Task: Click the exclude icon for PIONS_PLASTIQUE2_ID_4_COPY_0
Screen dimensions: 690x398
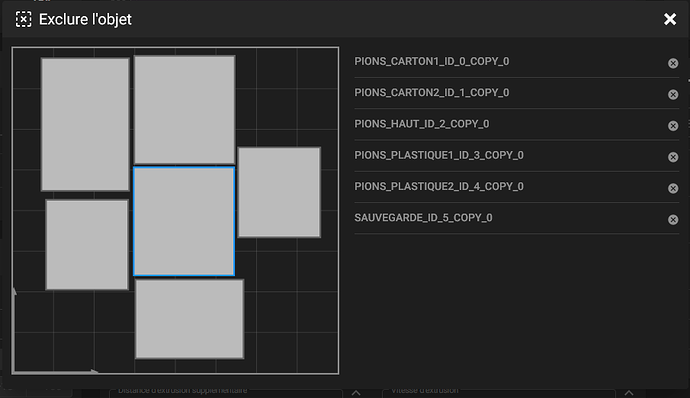Action: pyautogui.click(x=673, y=188)
